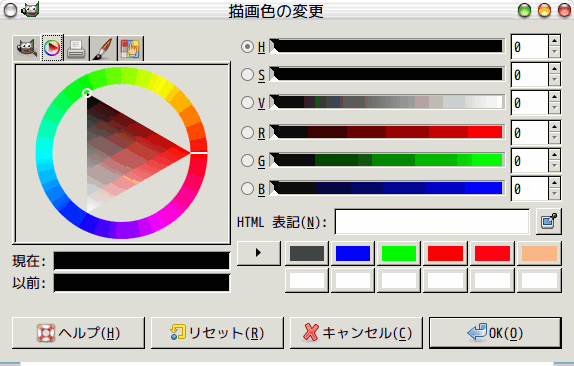Decrease the V value with down arrow
The image size is (574, 366).
(x=554, y=108)
